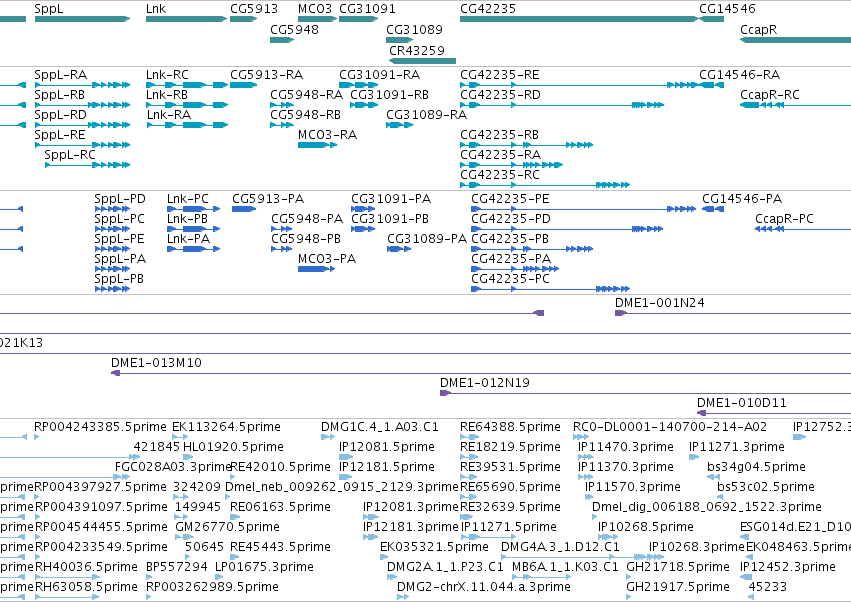This screenshot has height=602, width=851.
Task: Select transcript SppL-RC
Action: pos(87,165)
